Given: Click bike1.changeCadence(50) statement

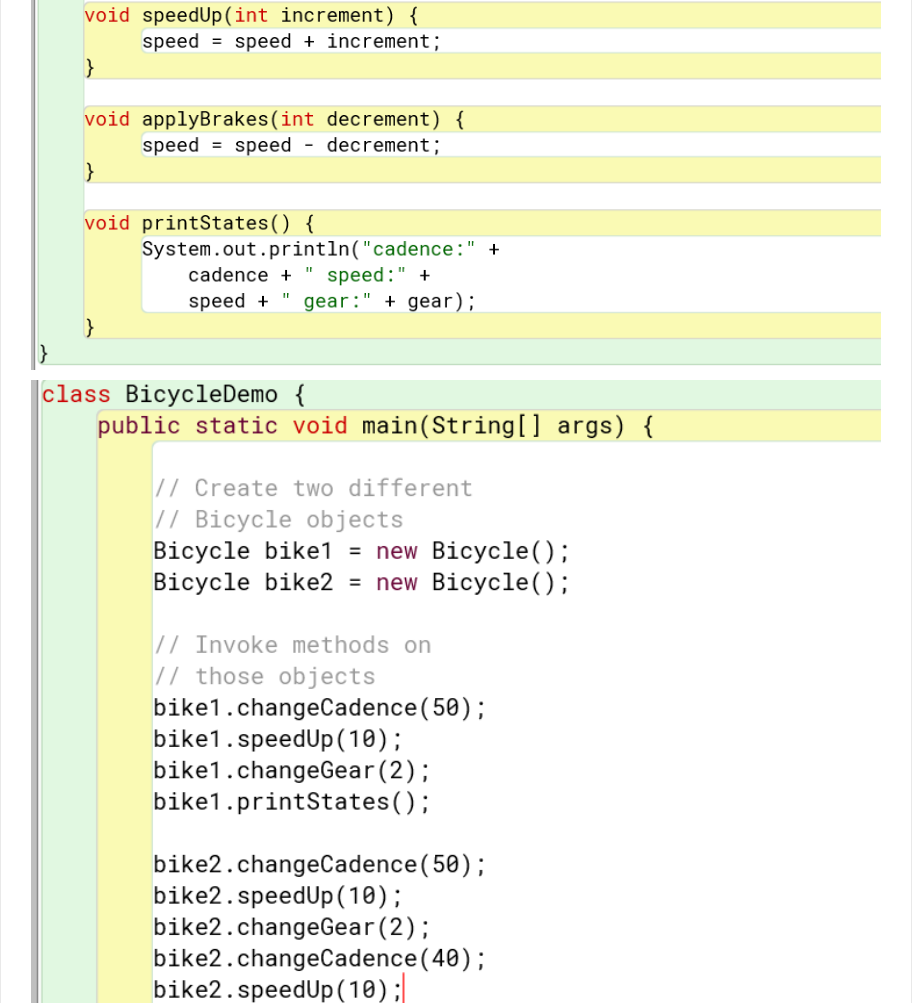Looking at the screenshot, I should [x=318, y=707].
